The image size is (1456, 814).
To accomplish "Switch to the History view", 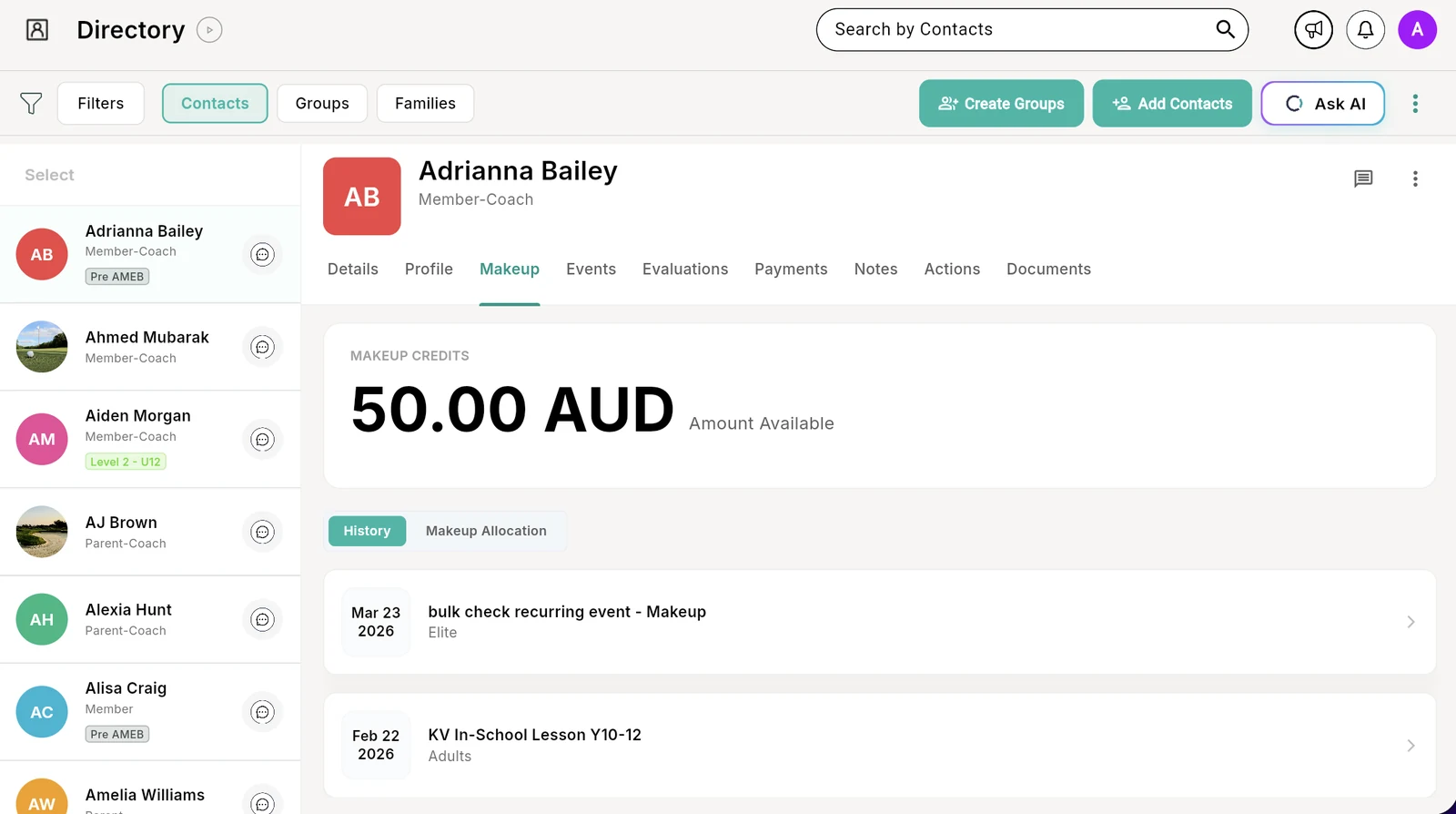I will coord(367,531).
